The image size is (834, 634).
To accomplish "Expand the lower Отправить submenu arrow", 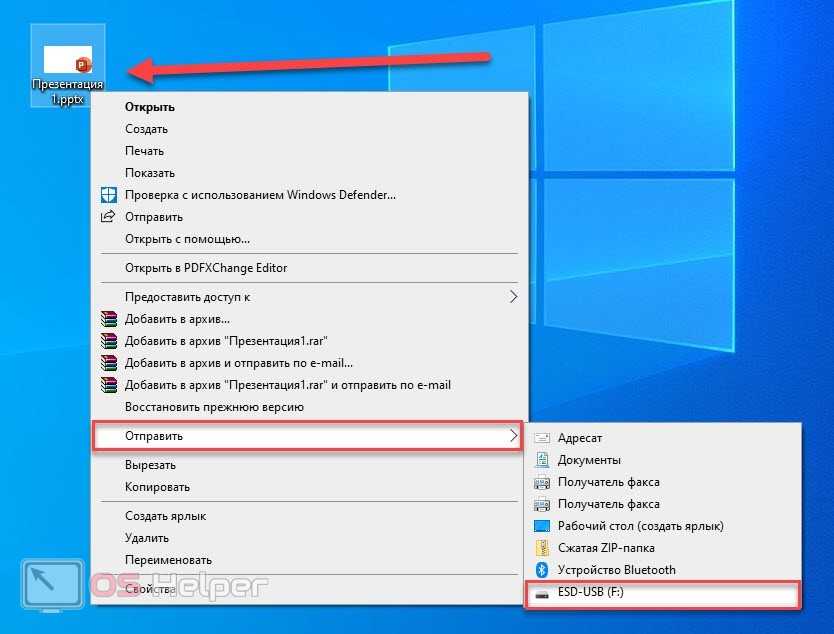I will [513, 436].
